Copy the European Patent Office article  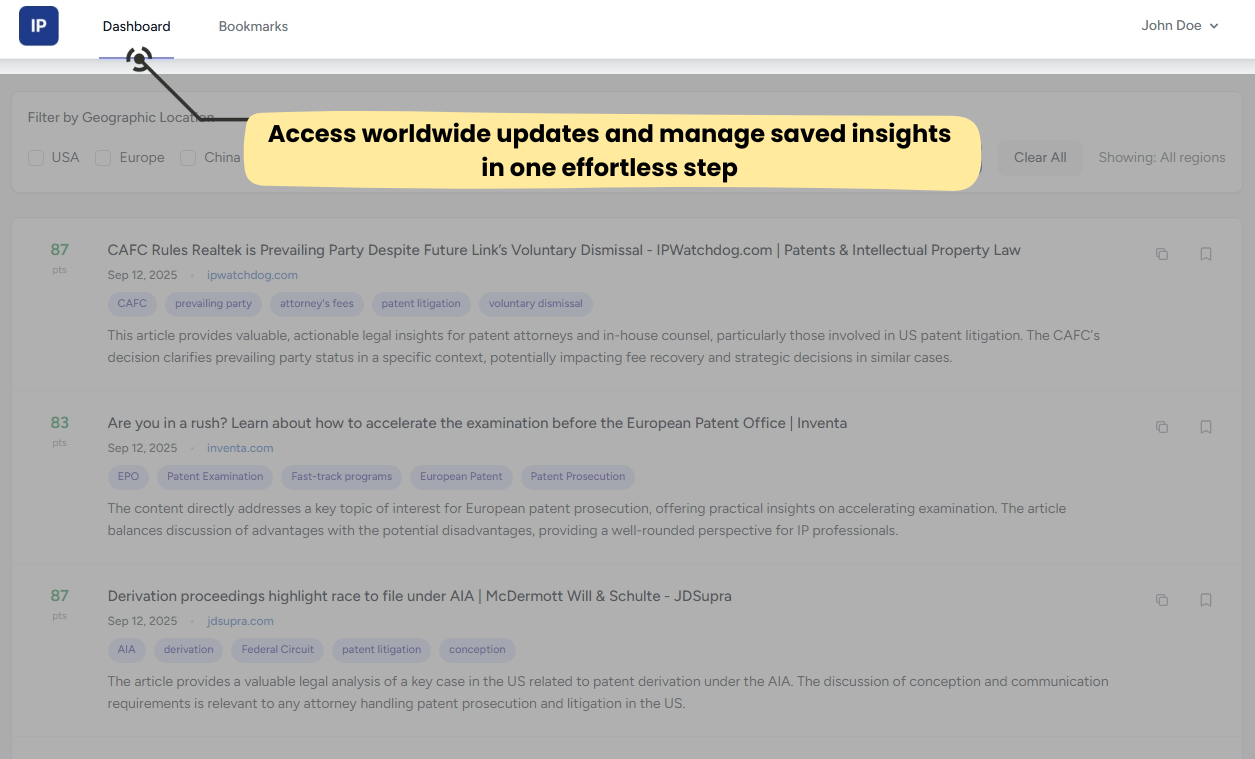[x=1161, y=427]
